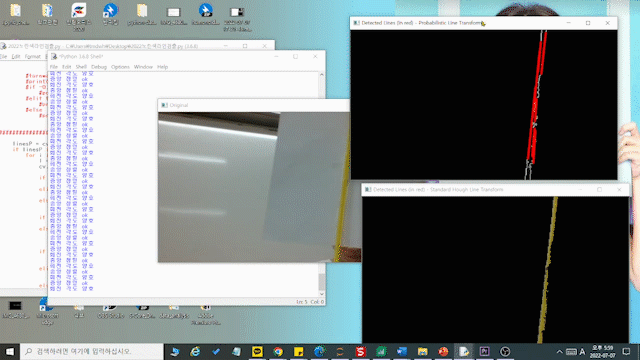Click the taskbar search box
Viewport: 640px width, 360px height.
point(92,351)
